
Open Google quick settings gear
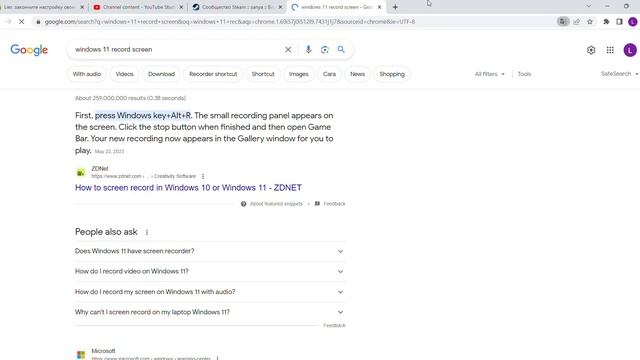tap(591, 50)
